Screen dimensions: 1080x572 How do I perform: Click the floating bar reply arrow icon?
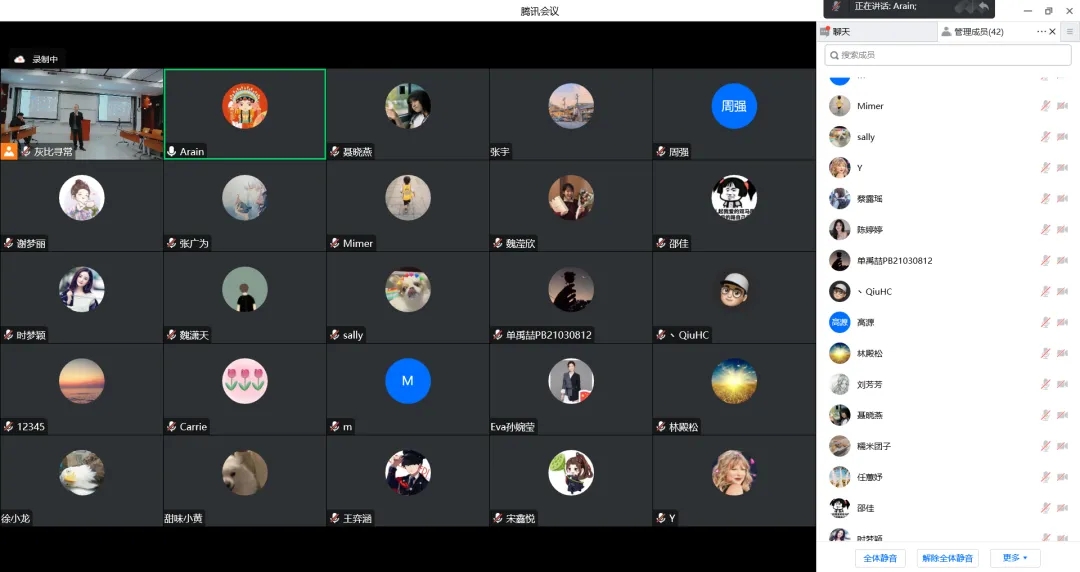point(983,7)
